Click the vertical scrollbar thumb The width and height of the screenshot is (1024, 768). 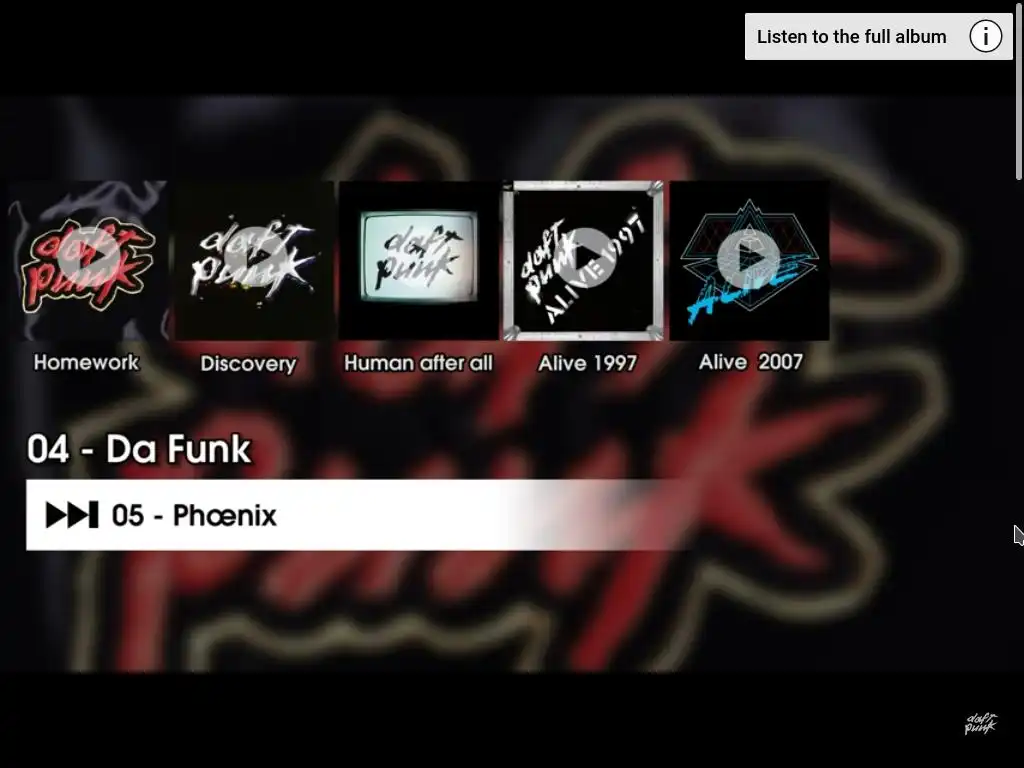coord(1019,89)
